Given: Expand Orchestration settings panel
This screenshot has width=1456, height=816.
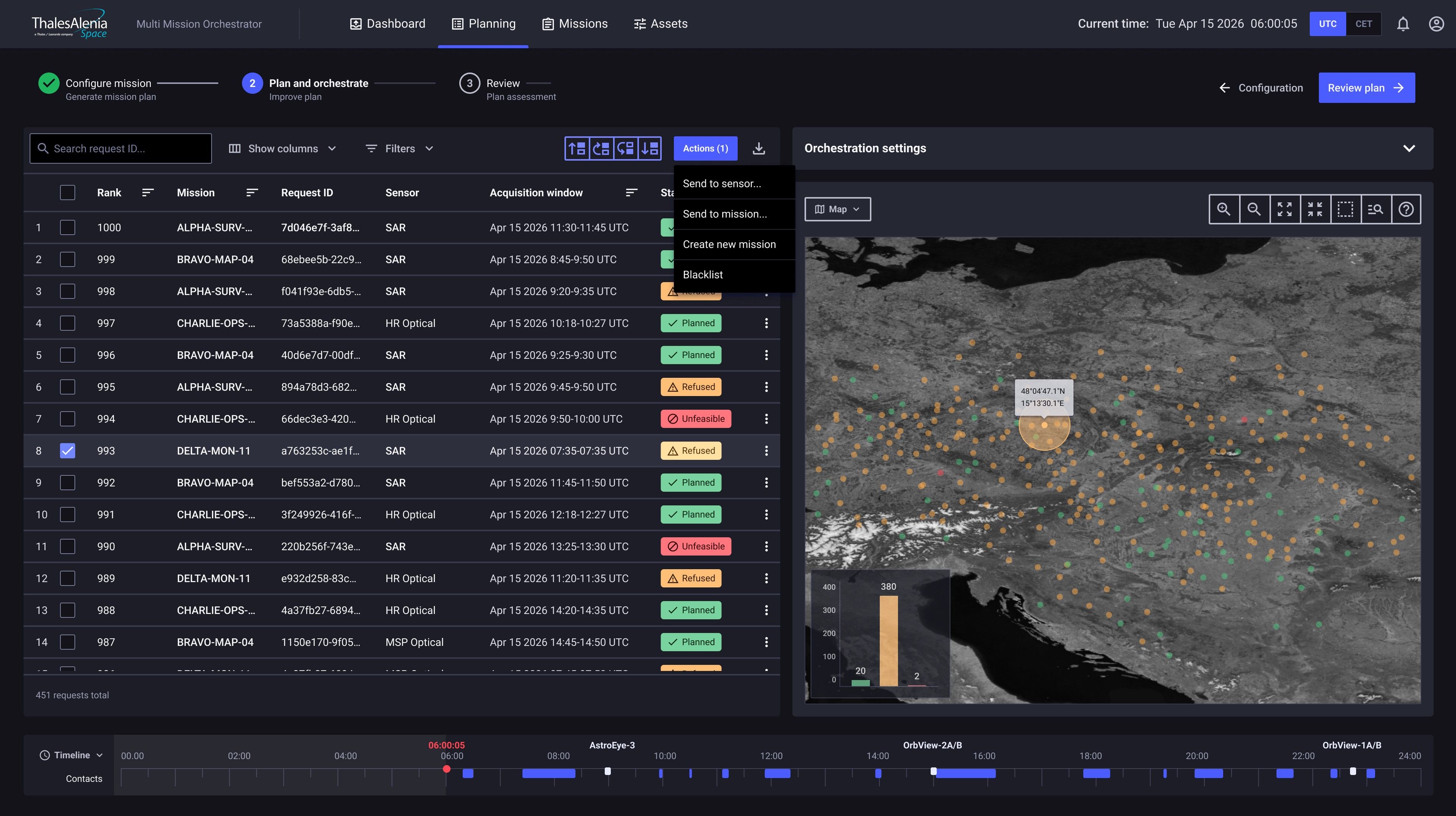Looking at the screenshot, I should pyautogui.click(x=1409, y=148).
